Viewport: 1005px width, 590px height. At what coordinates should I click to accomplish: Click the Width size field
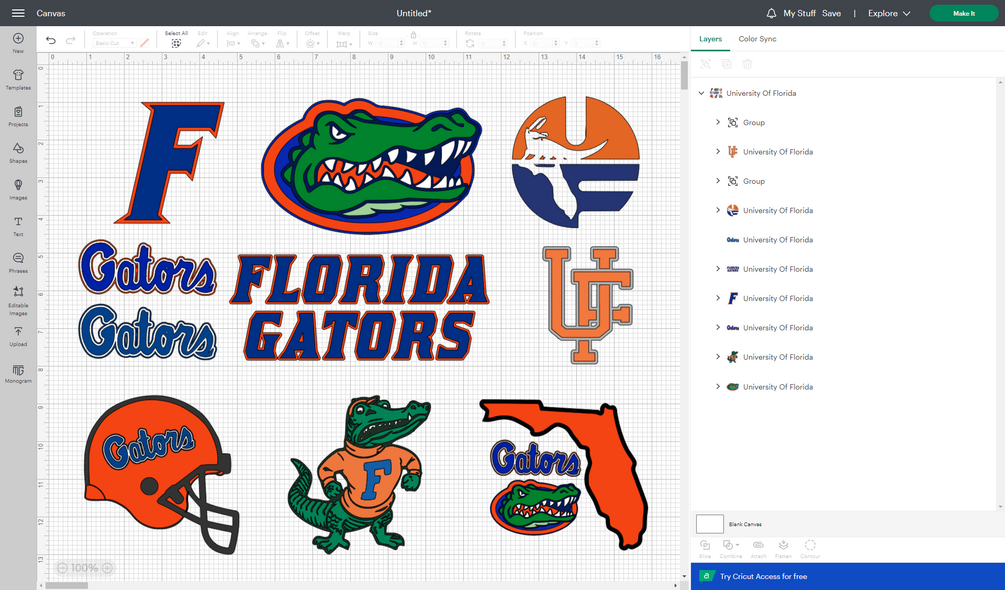(389, 43)
